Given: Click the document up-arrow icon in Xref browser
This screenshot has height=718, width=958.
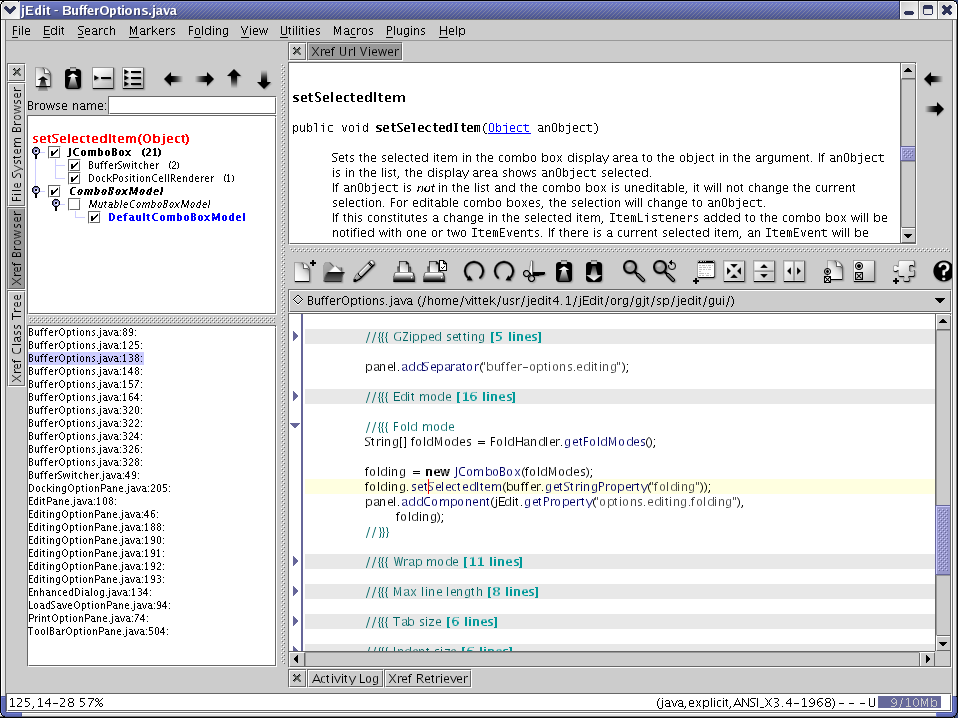Looking at the screenshot, I should pos(43,79).
